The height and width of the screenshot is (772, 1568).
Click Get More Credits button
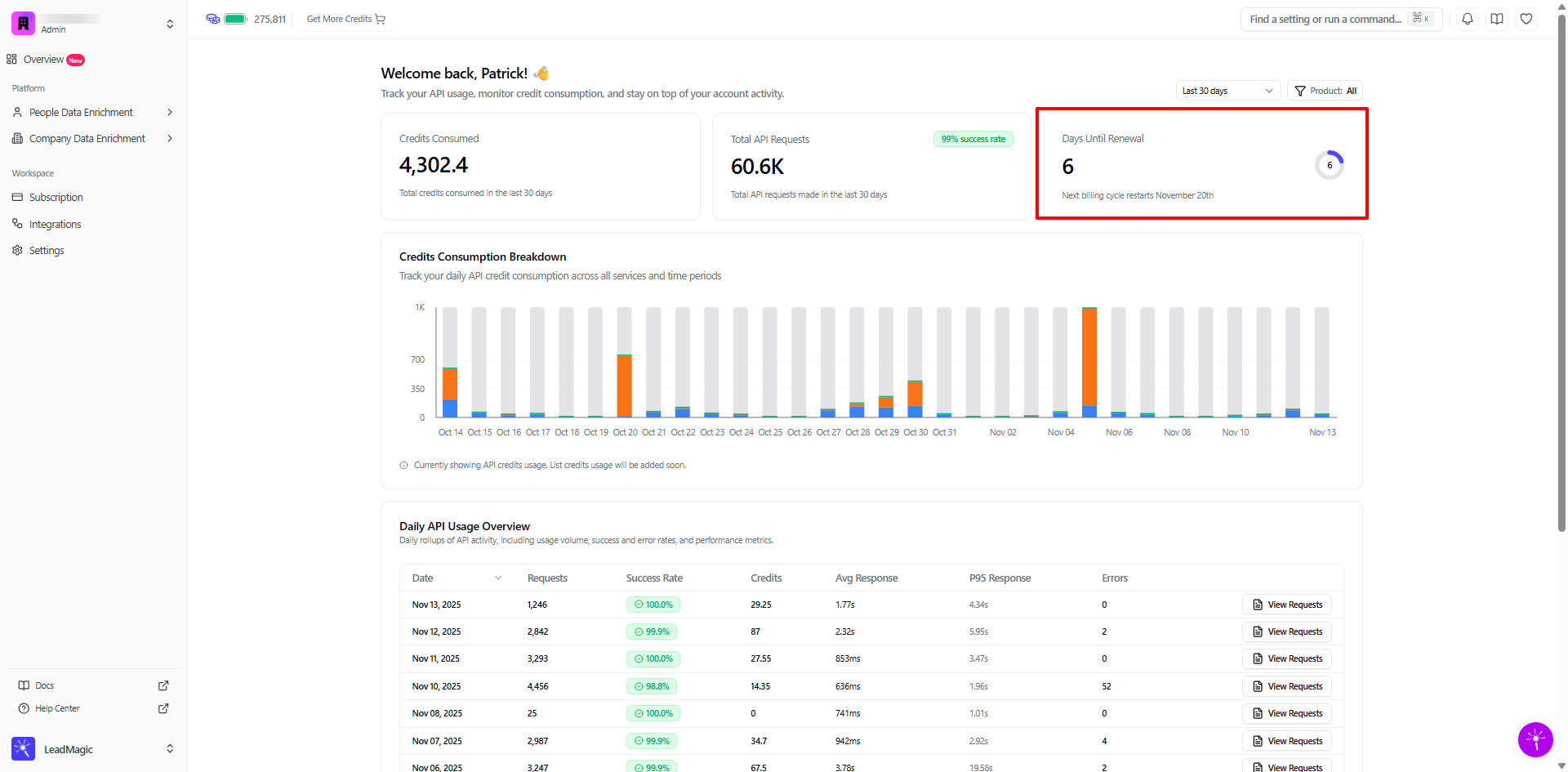[345, 19]
